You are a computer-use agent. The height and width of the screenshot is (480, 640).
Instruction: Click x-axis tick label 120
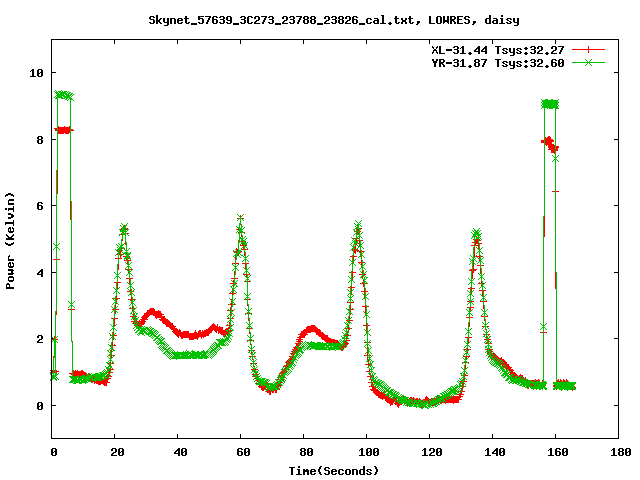432,452
